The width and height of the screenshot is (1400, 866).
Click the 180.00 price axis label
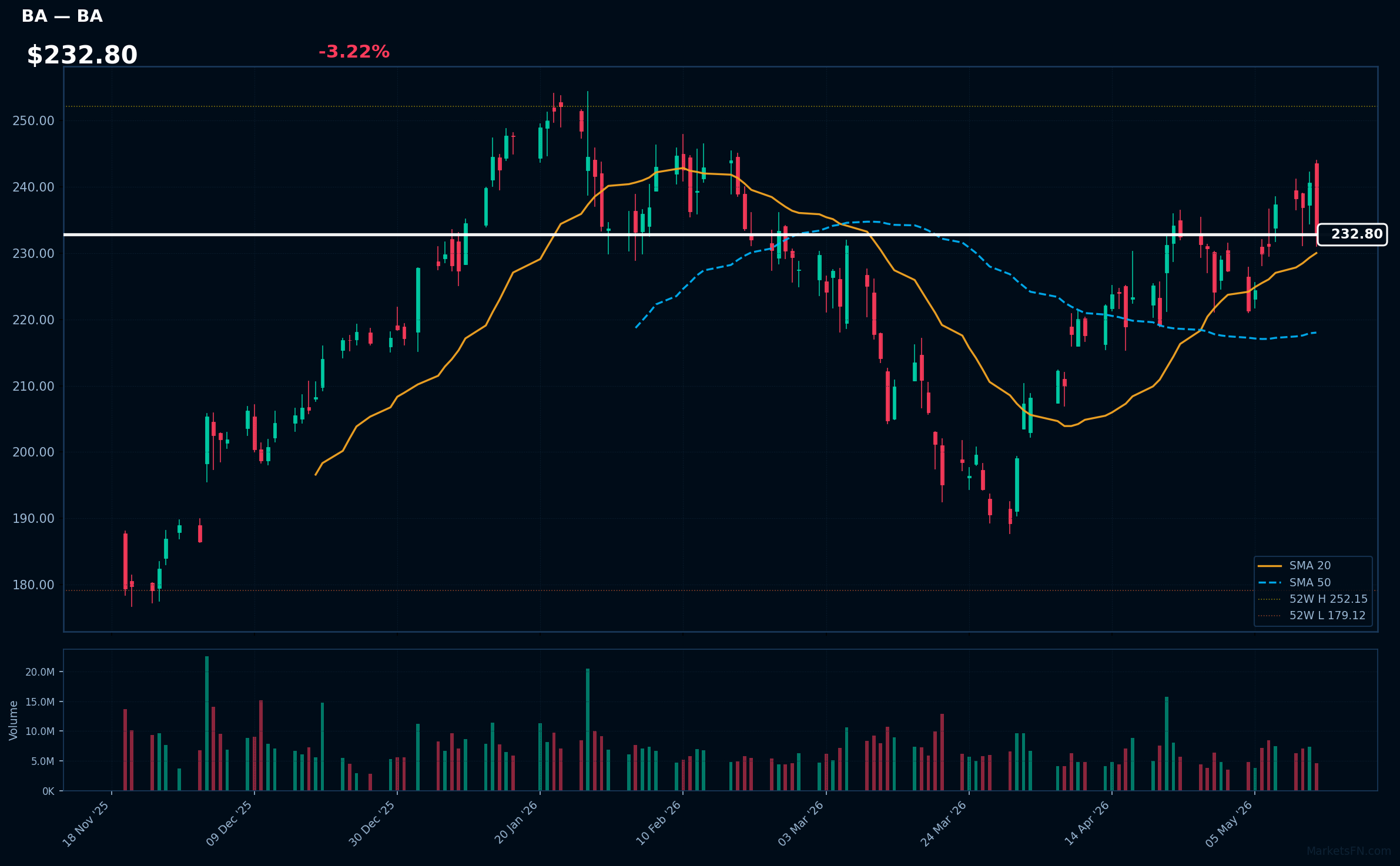(x=33, y=585)
